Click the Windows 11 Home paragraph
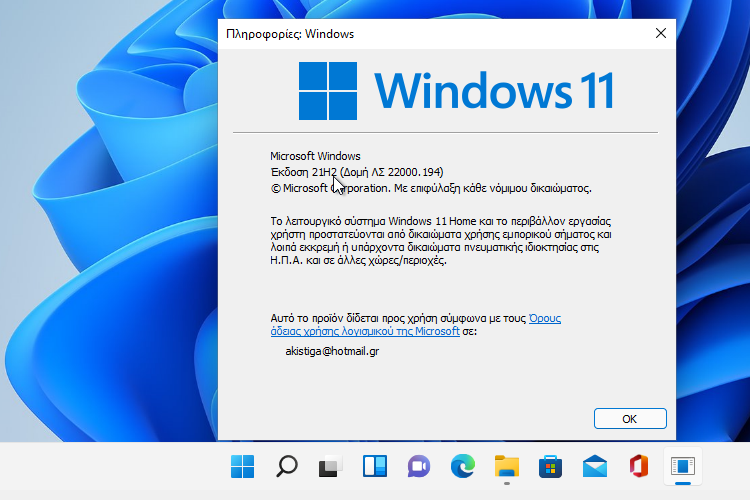 click(x=441, y=241)
